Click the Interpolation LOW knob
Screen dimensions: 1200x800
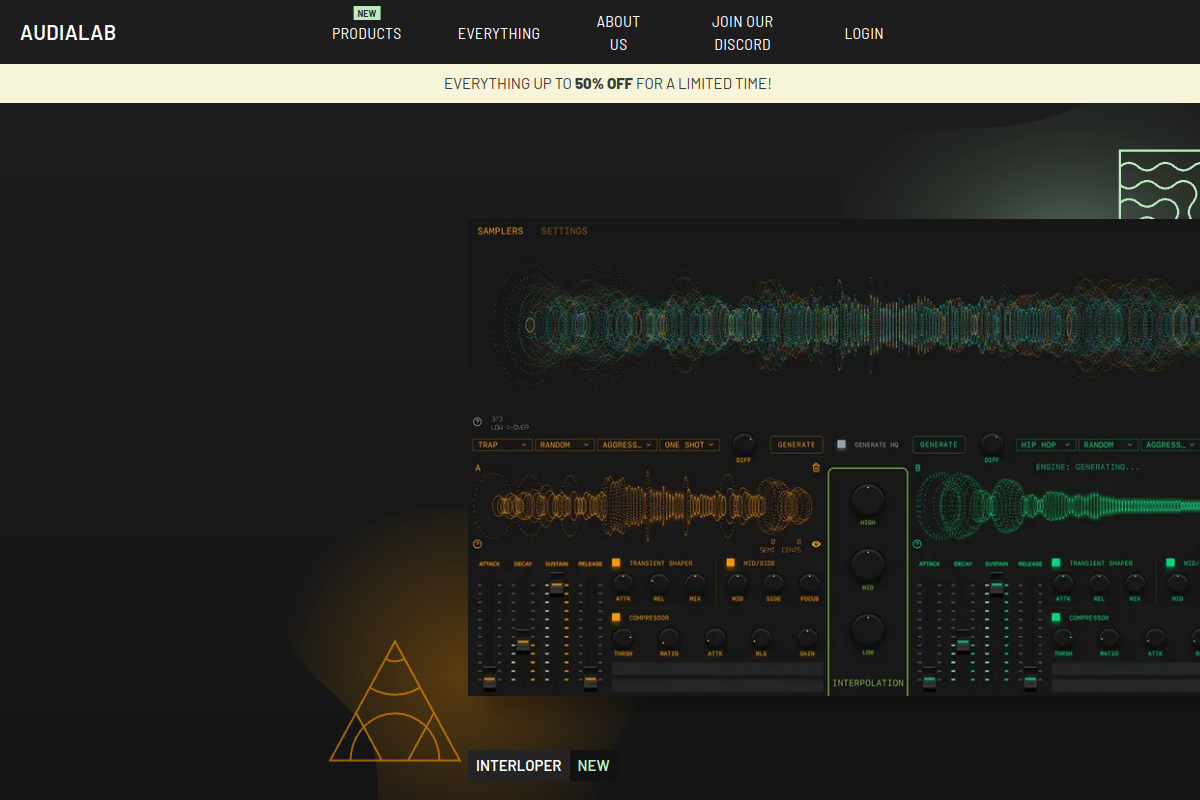point(868,630)
